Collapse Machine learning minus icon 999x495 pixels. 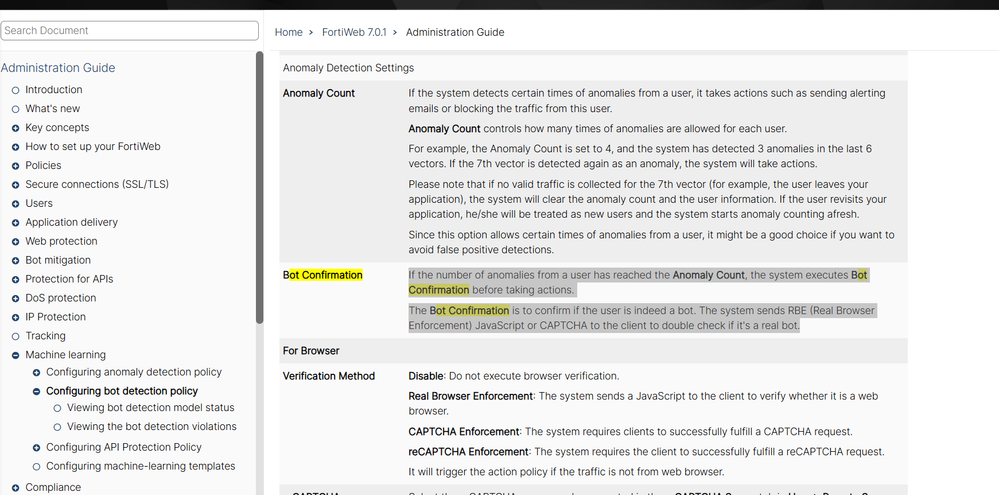pos(15,355)
